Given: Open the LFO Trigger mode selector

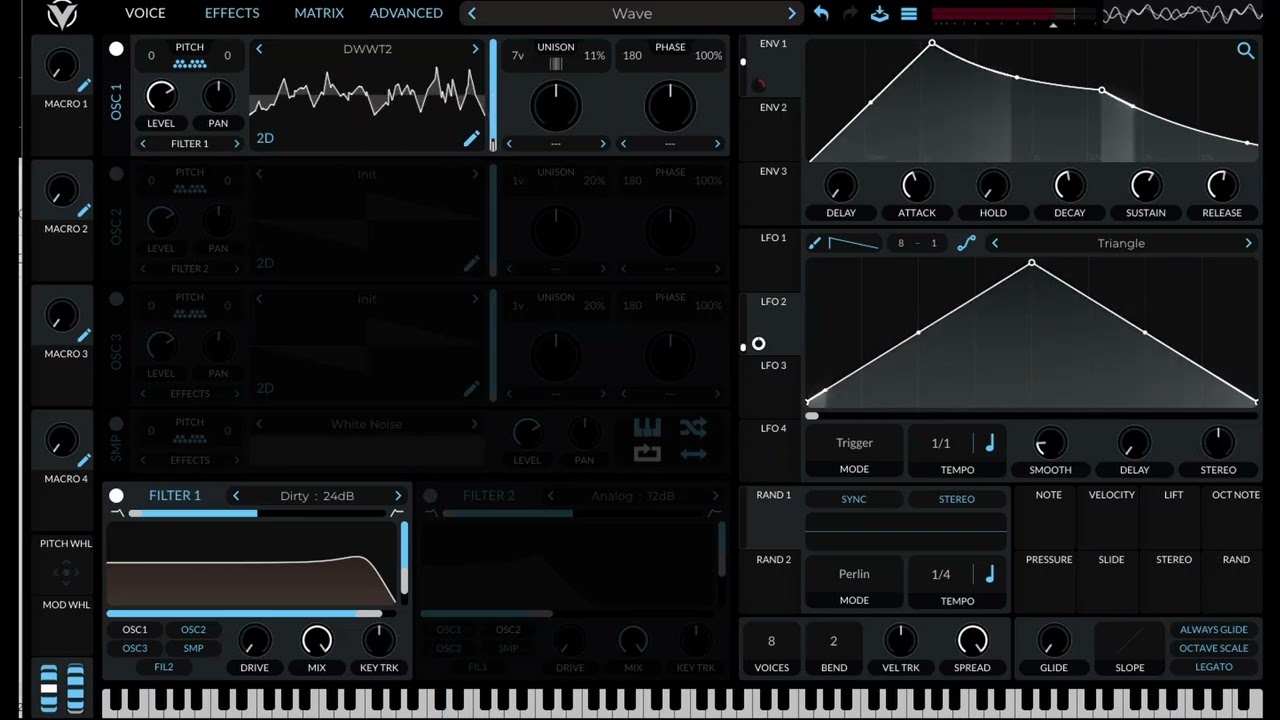Looking at the screenshot, I should click(x=854, y=443).
